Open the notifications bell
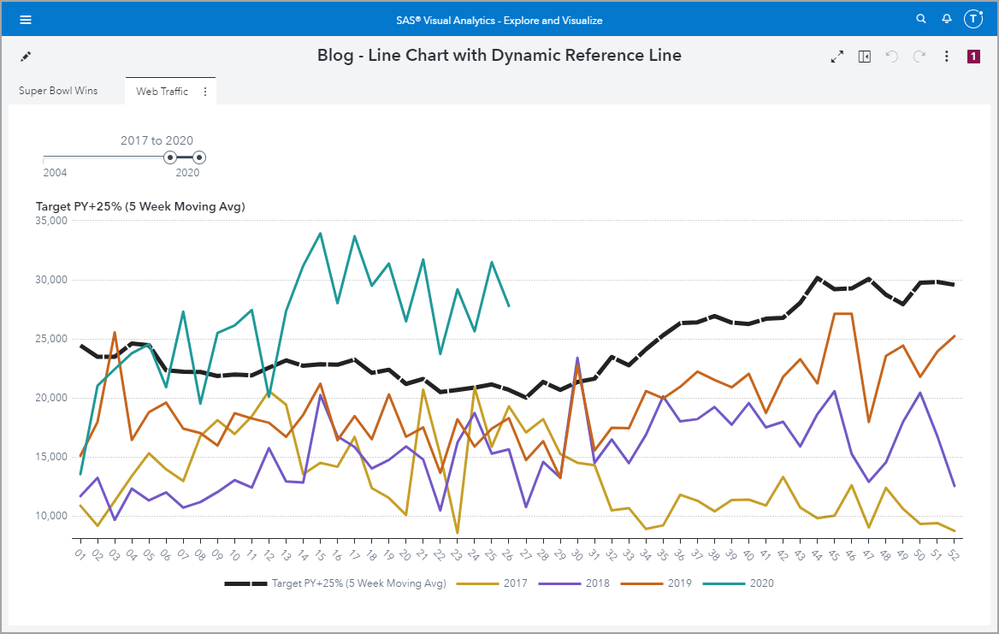The height and width of the screenshot is (634, 999). coord(947,20)
